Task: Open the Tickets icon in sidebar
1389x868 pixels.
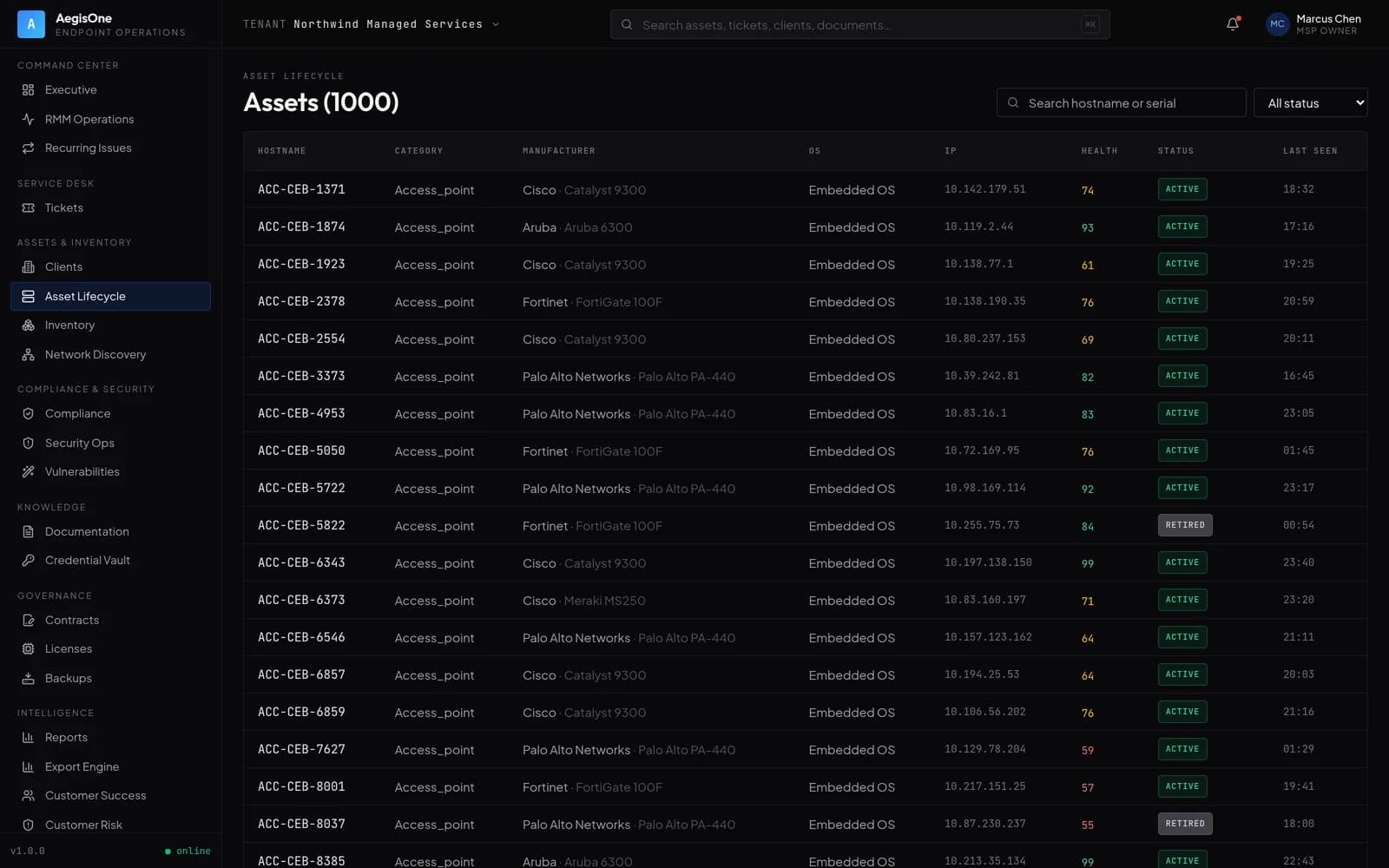Action: 28,208
